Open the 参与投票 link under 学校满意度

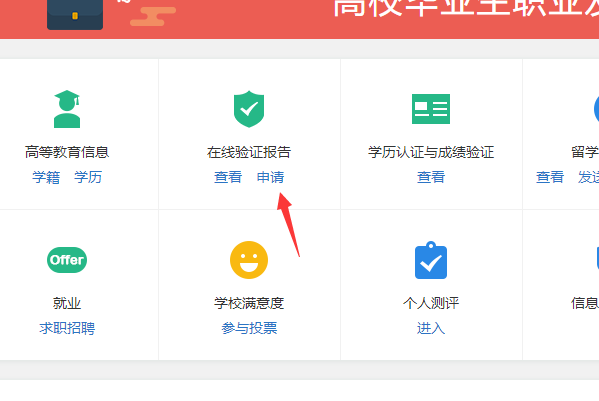[249, 328]
